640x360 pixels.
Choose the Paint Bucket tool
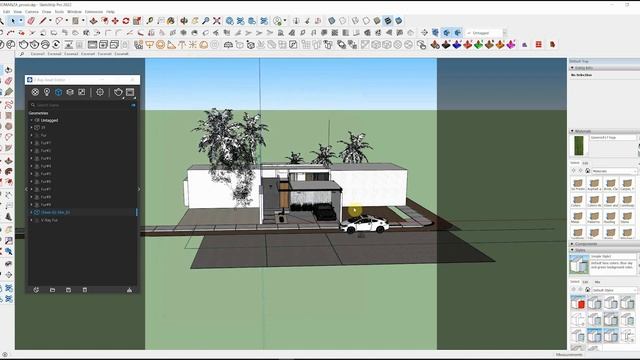coord(171,21)
